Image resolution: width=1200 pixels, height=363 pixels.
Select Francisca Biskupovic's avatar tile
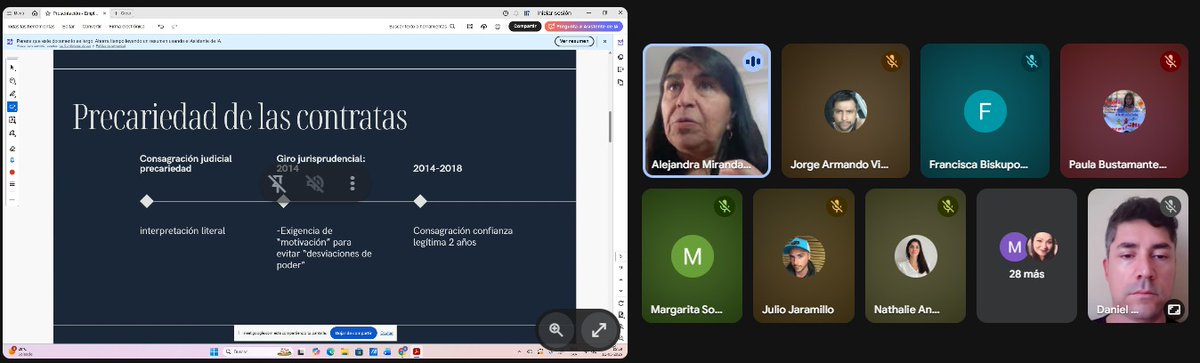tap(984, 110)
